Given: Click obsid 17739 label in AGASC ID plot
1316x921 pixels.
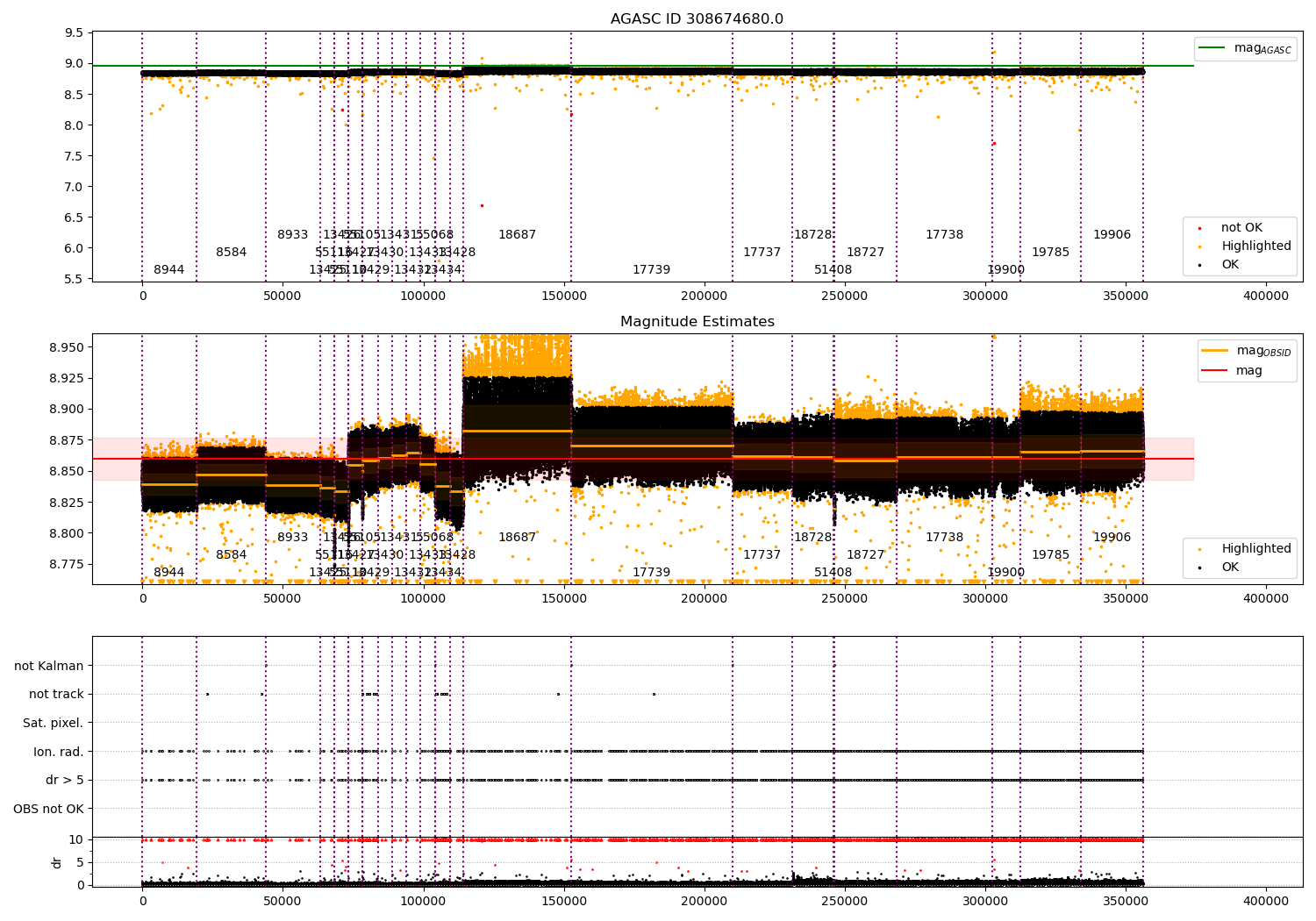Looking at the screenshot, I should pyautogui.click(x=651, y=269).
